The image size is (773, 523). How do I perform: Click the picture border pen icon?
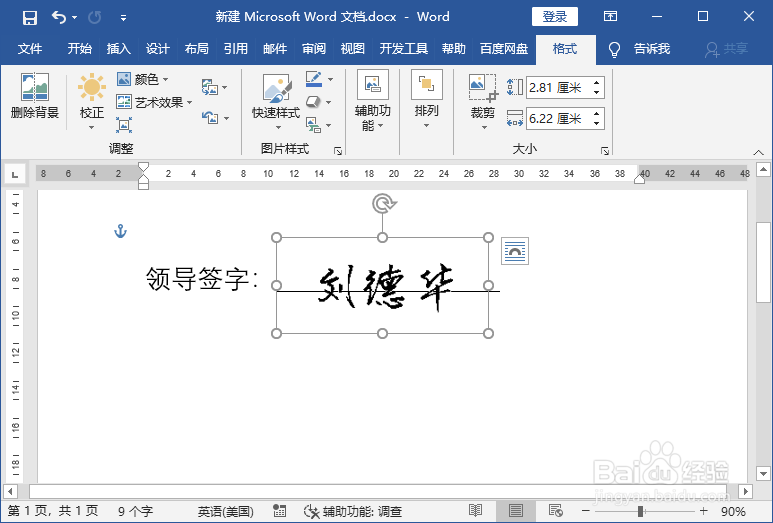click(314, 79)
